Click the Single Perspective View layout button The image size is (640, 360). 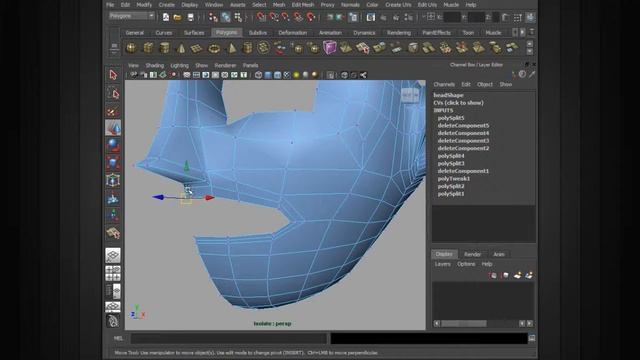tap(113, 255)
